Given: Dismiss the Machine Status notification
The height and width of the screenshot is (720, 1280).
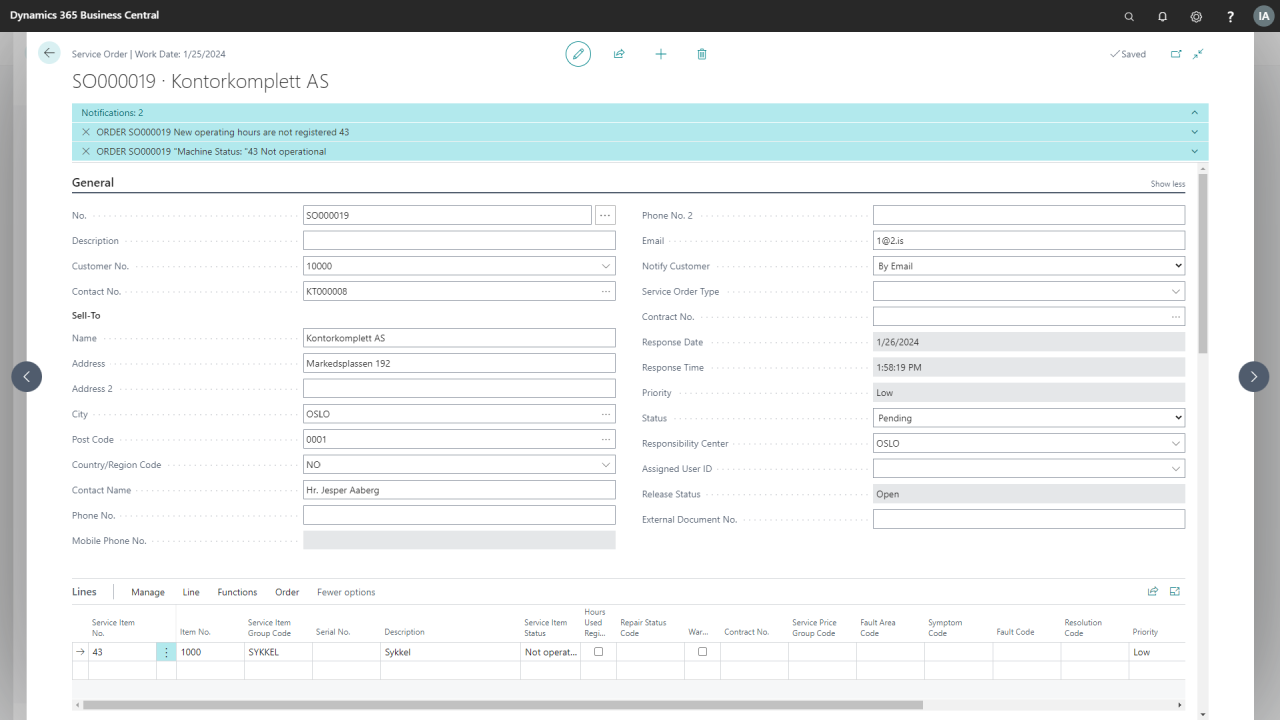Looking at the screenshot, I should coord(86,151).
